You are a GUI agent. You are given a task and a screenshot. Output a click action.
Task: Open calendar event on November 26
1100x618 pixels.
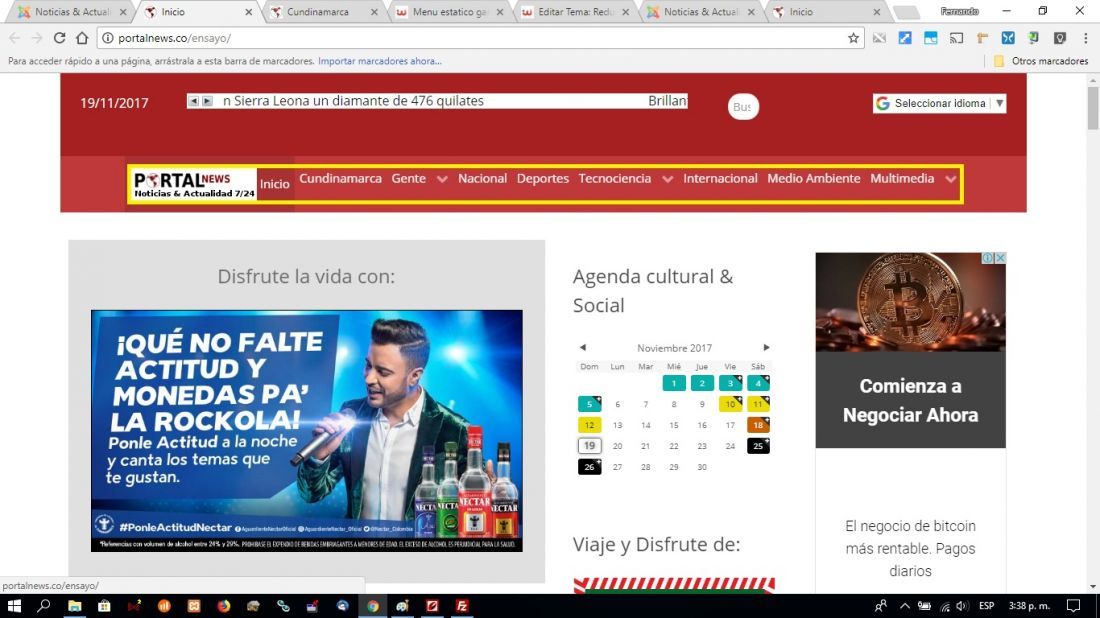point(589,467)
